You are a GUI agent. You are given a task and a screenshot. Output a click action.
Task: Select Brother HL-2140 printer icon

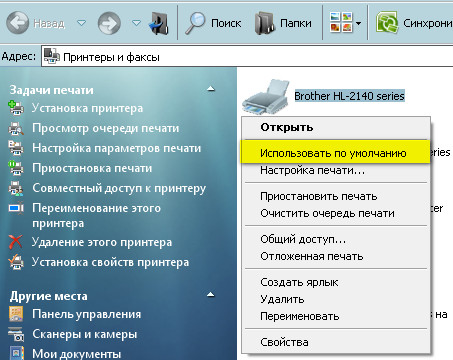266,97
